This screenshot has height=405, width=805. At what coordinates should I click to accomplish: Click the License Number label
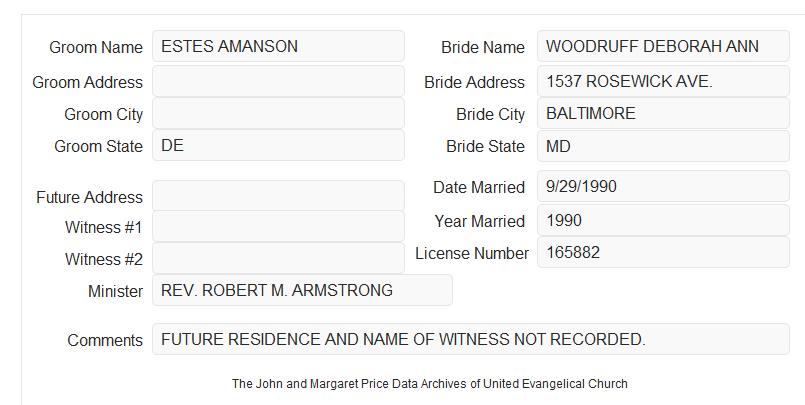pyautogui.click(x=472, y=253)
